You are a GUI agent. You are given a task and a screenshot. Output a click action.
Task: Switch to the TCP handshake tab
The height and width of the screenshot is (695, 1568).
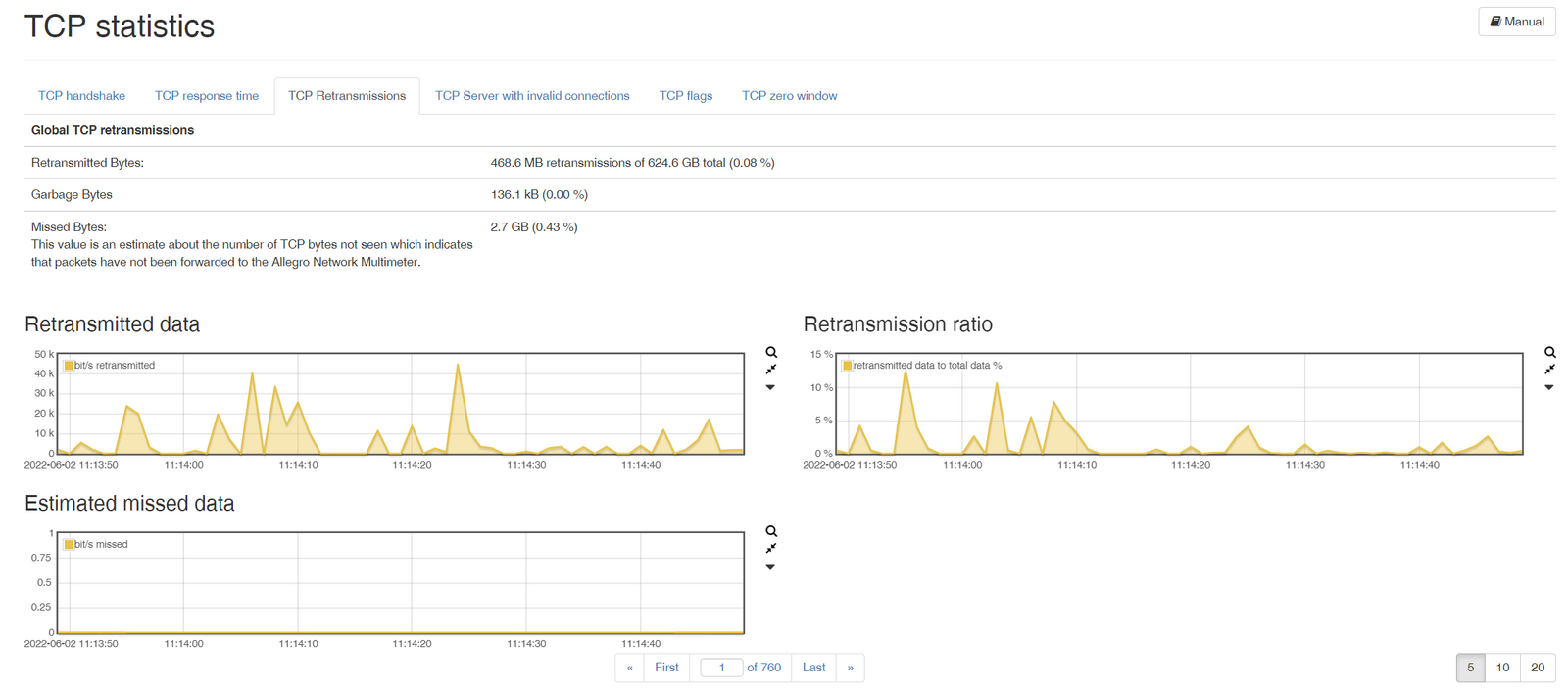pos(81,96)
